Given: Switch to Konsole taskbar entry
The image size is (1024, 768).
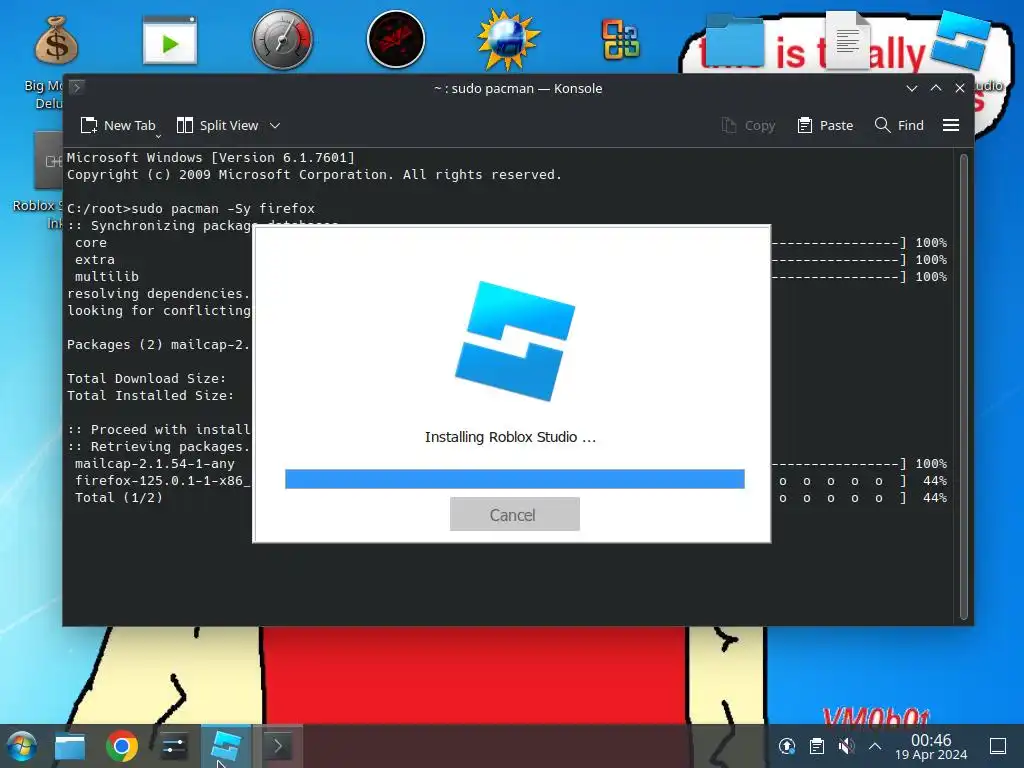Looking at the screenshot, I should point(278,746).
